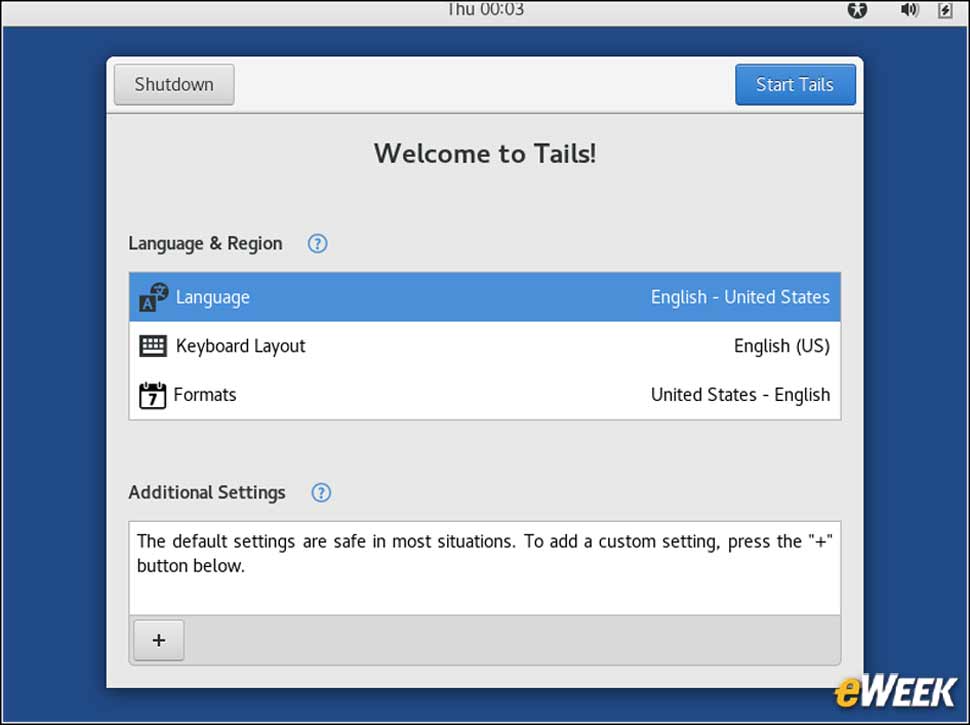Image resolution: width=970 pixels, height=725 pixels.
Task: Click the Shutdown button
Action: [x=174, y=84]
